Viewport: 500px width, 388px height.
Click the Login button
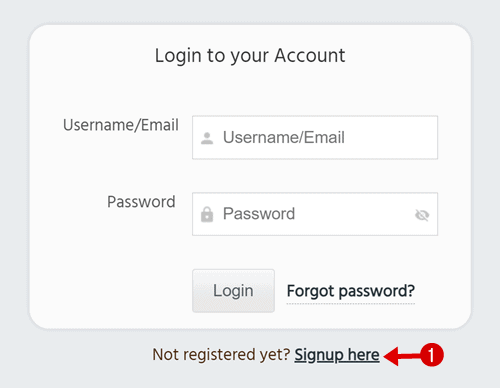pos(233,291)
